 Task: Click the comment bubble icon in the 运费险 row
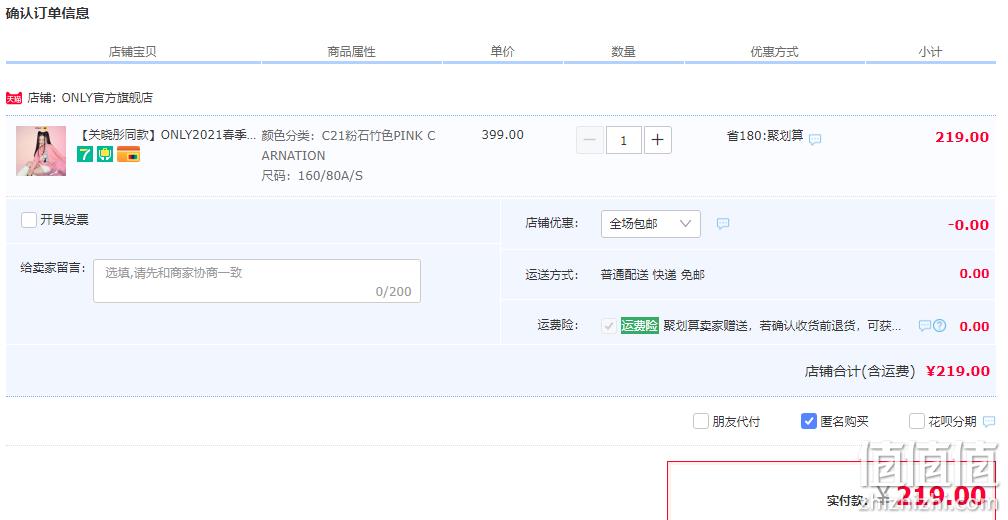click(x=924, y=326)
